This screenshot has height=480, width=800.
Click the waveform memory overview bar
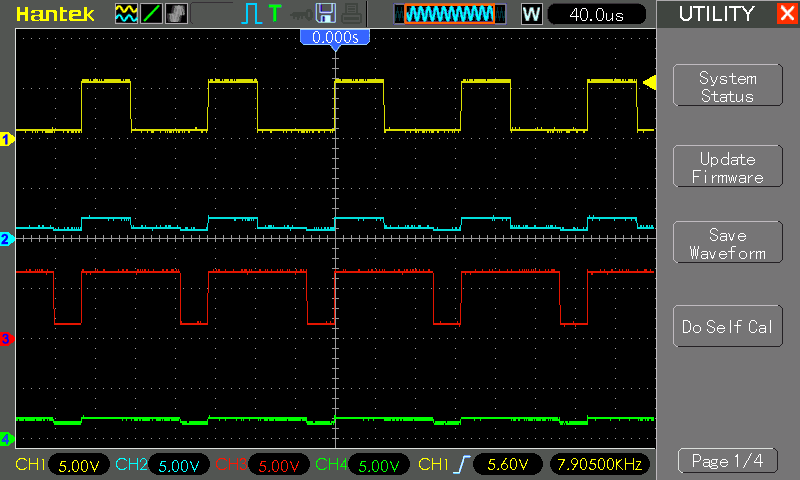[x=450, y=14]
